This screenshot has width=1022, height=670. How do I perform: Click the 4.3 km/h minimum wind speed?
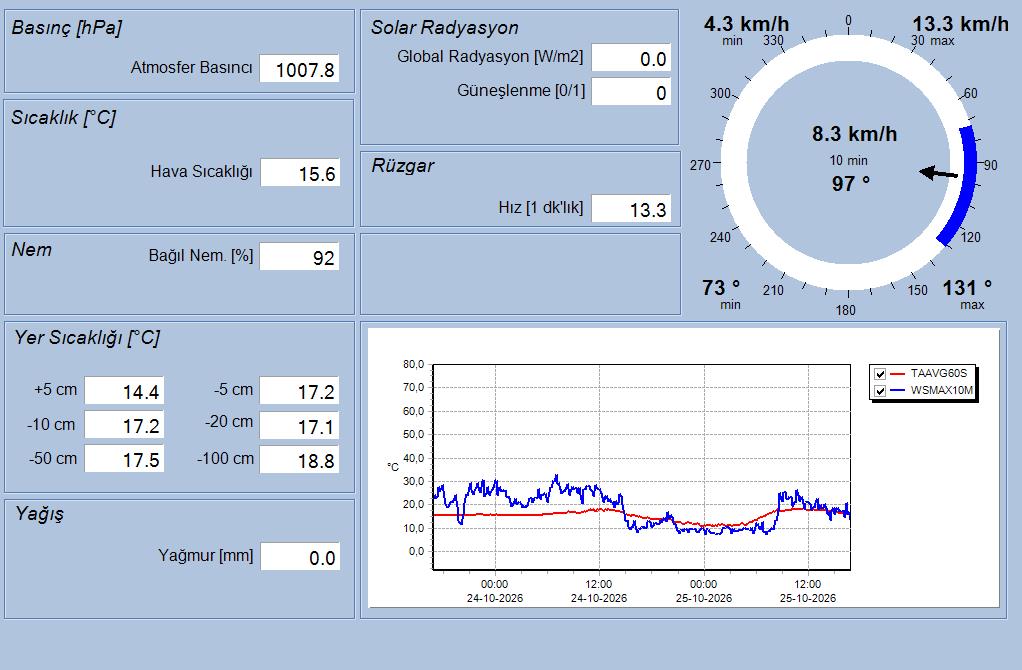746,24
